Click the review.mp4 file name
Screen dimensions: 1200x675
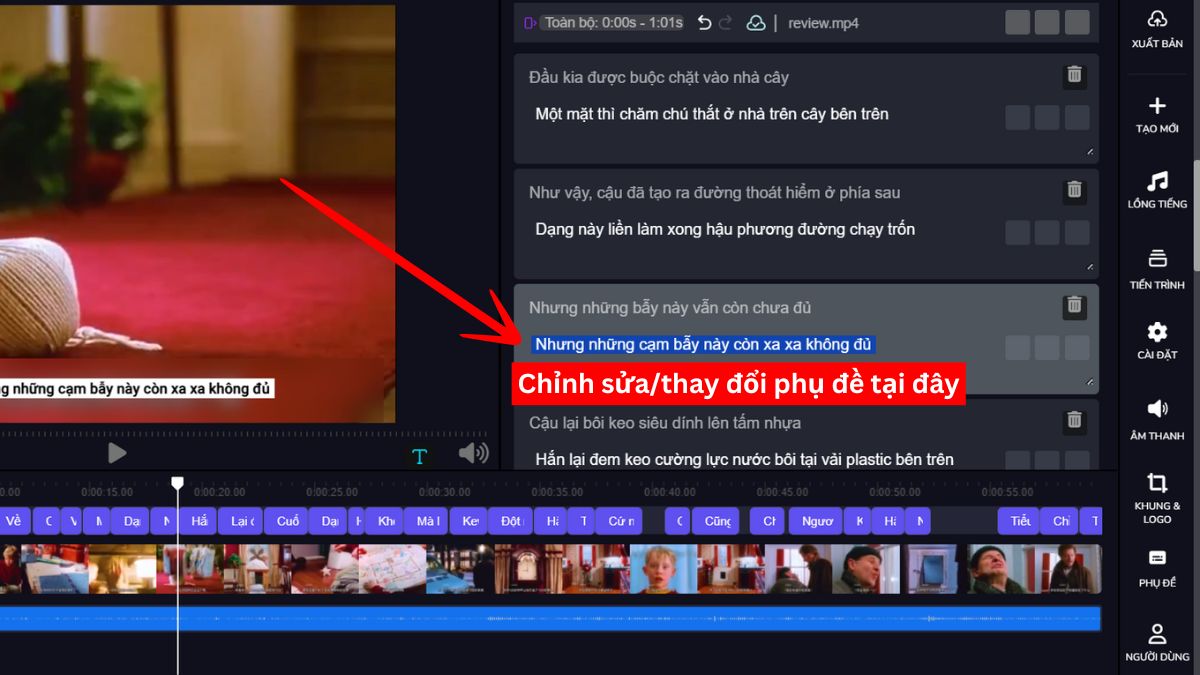click(x=823, y=22)
